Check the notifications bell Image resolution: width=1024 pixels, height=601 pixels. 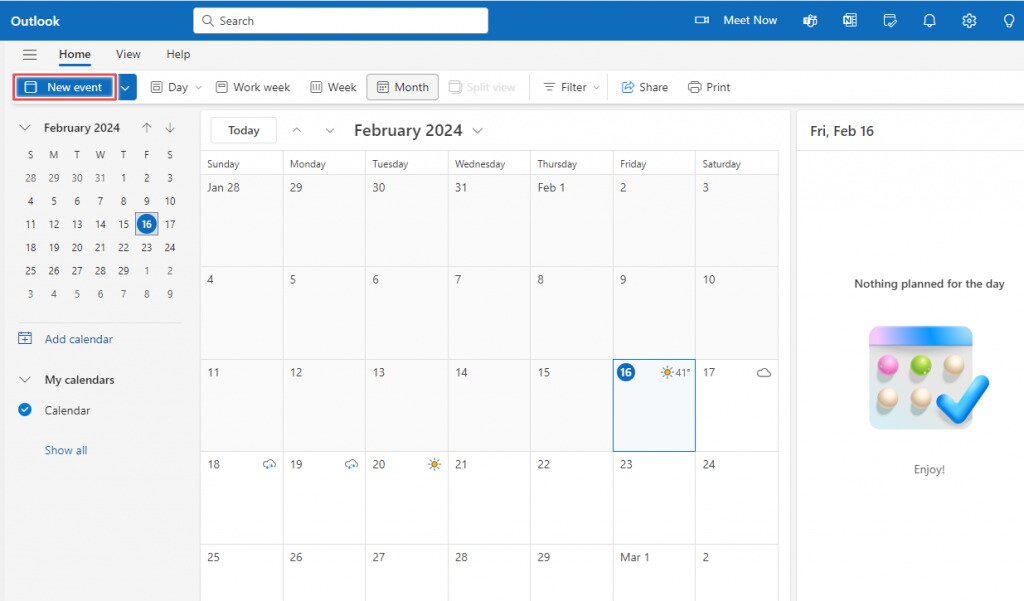click(929, 20)
